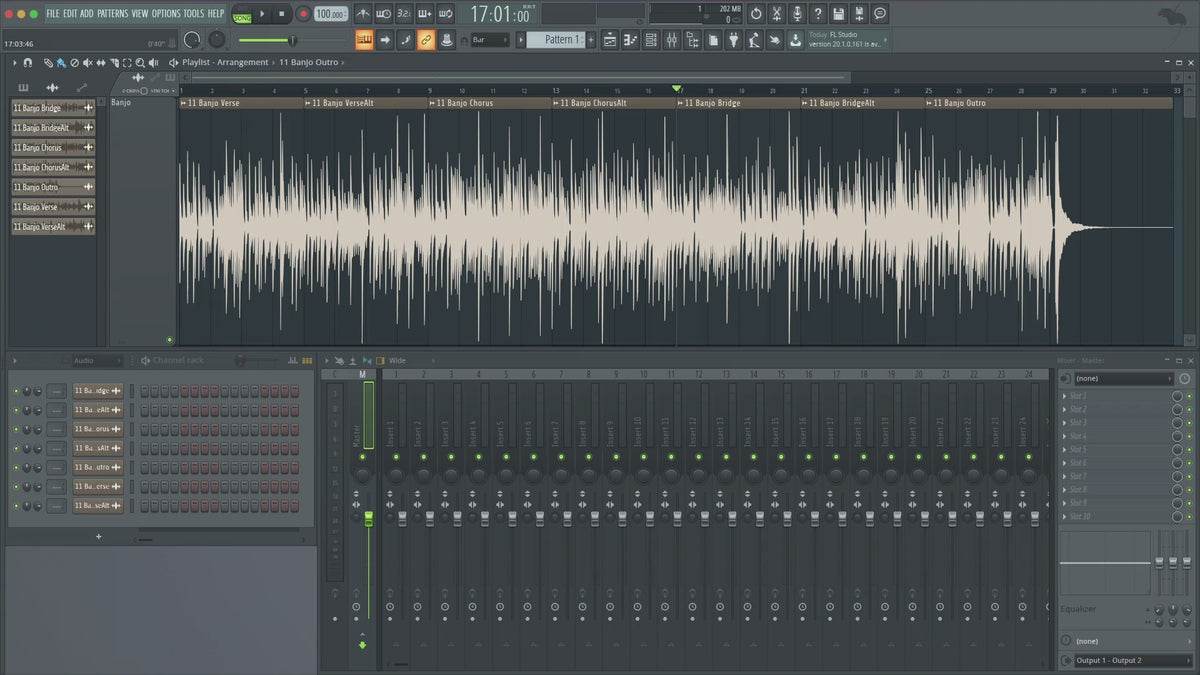Open the OPTIONS menu
Image resolution: width=1200 pixels, height=675 pixels.
click(166, 14)
